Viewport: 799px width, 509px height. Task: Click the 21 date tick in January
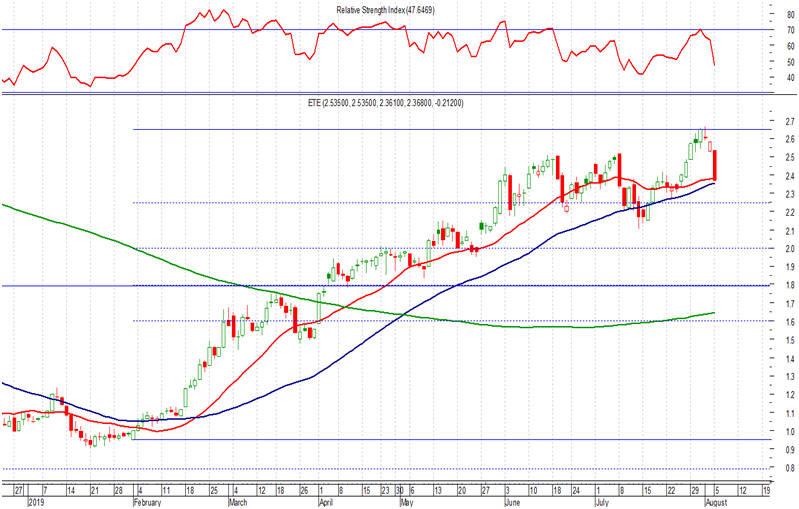pos(95,491)
